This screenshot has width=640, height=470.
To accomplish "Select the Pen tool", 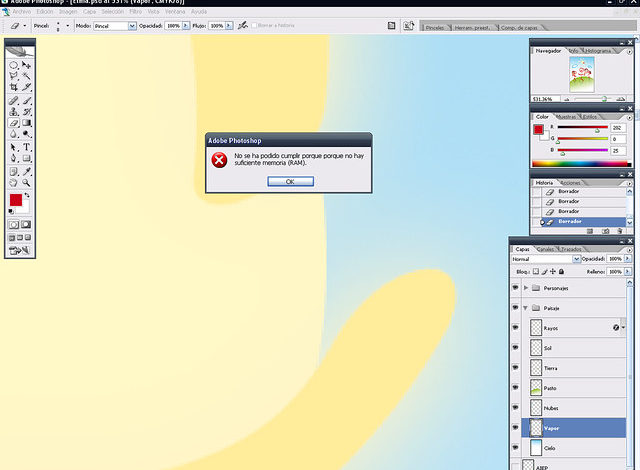I will point(13,158).
